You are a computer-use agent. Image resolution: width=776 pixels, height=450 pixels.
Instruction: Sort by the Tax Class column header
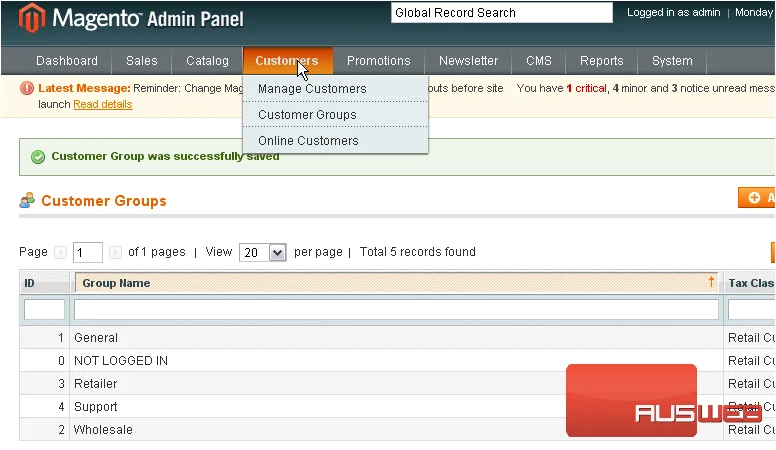751,283
